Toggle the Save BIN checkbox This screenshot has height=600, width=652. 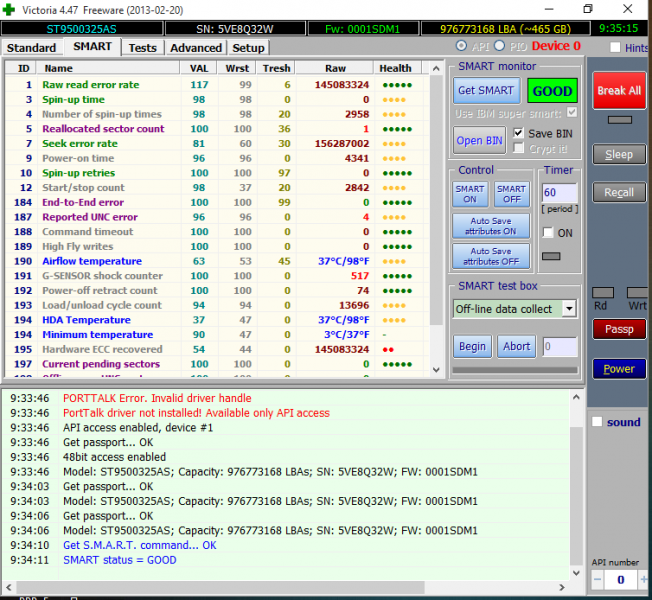518,133
